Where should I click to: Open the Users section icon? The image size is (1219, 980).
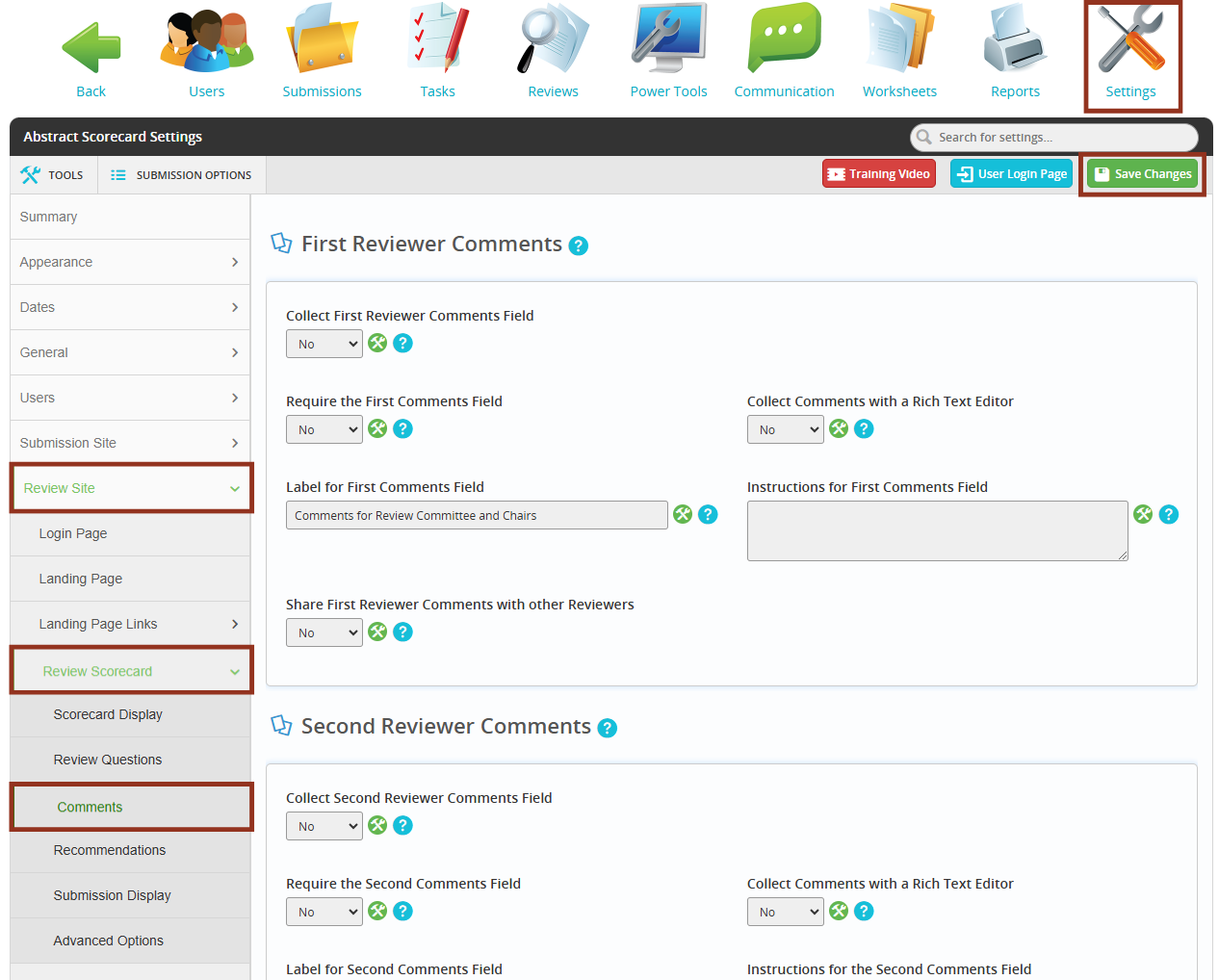[207, 41]
